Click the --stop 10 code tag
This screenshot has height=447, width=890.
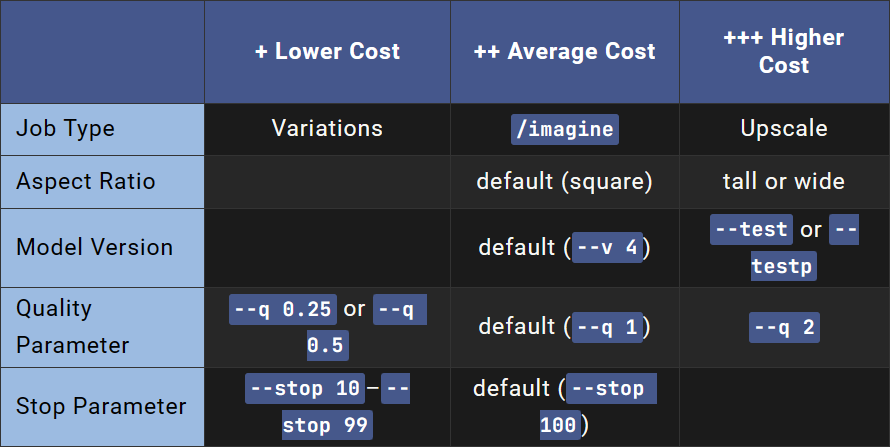(x=305, y=389)
